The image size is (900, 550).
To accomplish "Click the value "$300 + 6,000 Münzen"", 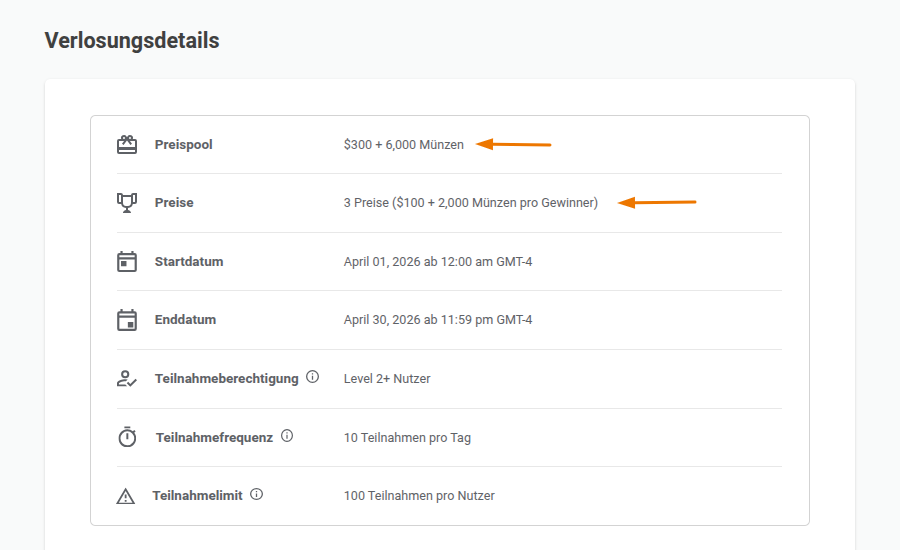I will [x=404, y=145].
